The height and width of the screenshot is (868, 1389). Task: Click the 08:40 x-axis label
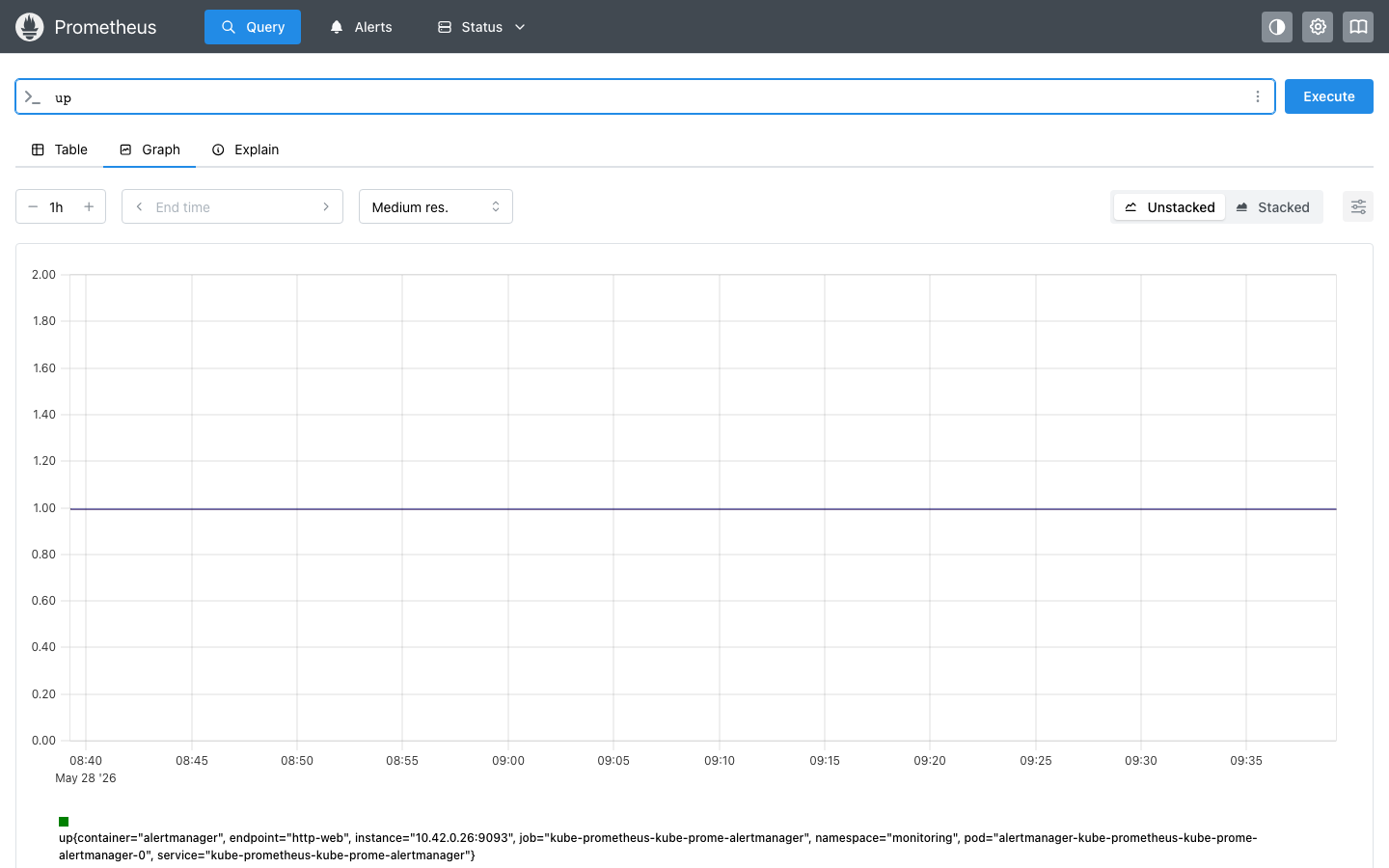point(86,761)
